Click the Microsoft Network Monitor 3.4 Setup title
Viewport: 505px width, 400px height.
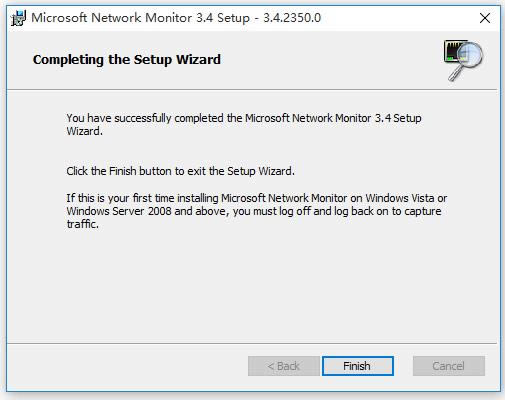pos(140,18)
